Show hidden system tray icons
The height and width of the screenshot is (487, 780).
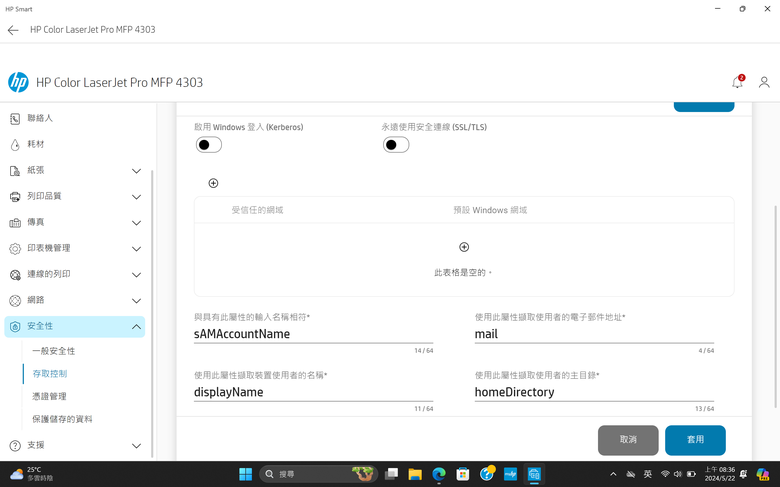pyautogui.click(x=613, y=474)
